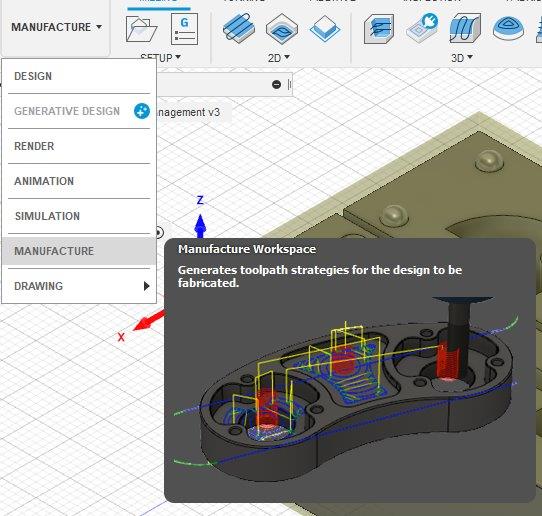Screen dimensions: 542x516
Task: Expand the SETUP panel dropdown
Action: point(161,58)
